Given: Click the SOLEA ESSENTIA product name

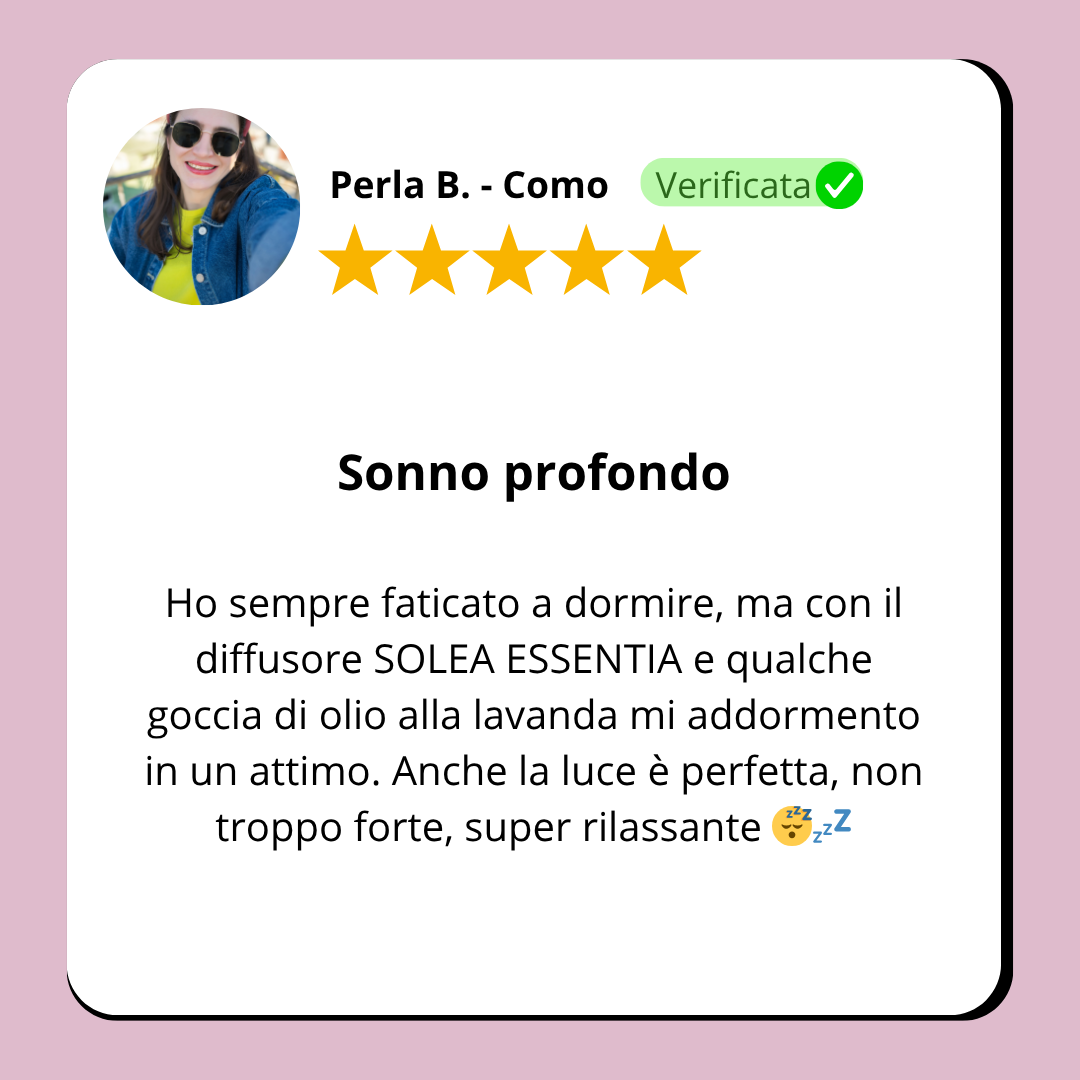Looking at the screenshot, I should 528,660.
